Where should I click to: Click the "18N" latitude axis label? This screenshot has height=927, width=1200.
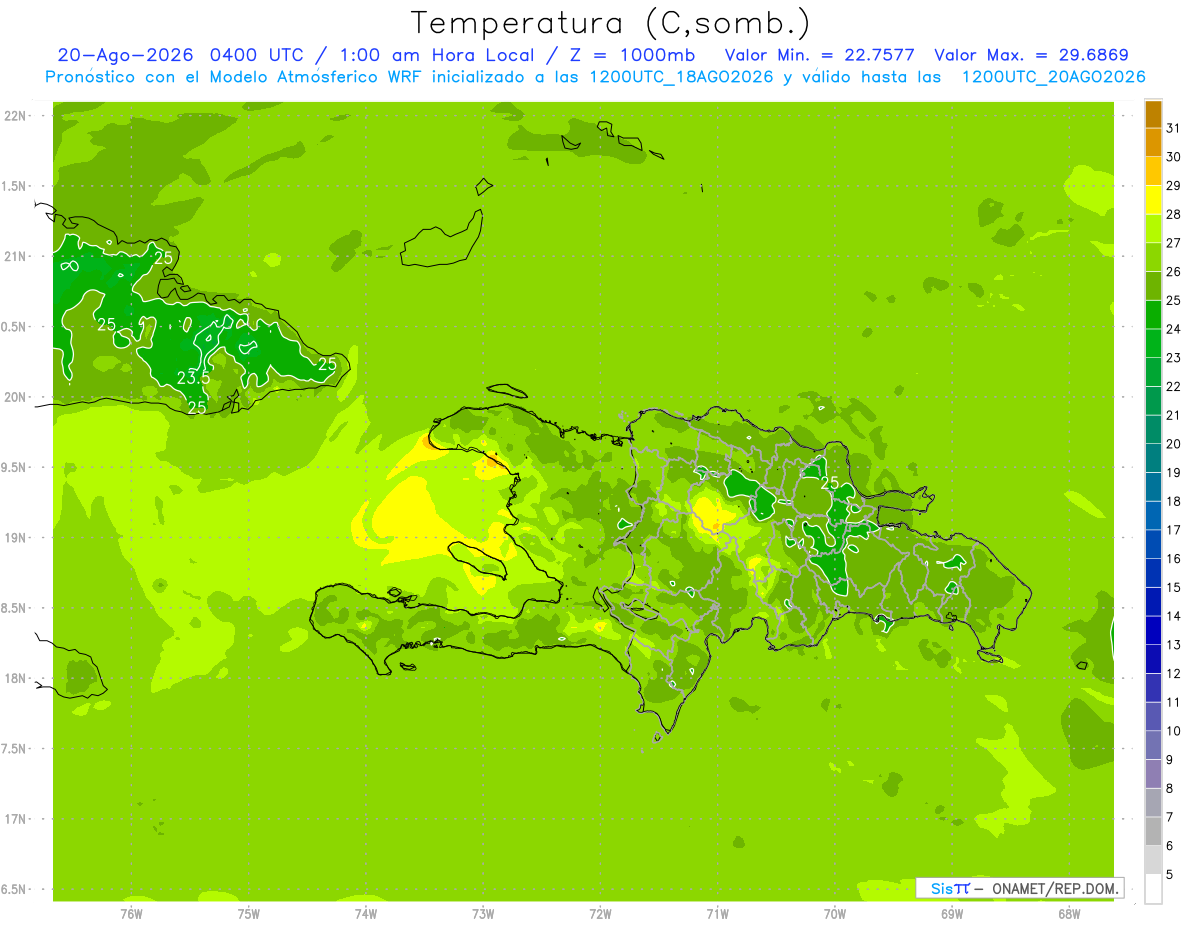(x=16, y=678)
